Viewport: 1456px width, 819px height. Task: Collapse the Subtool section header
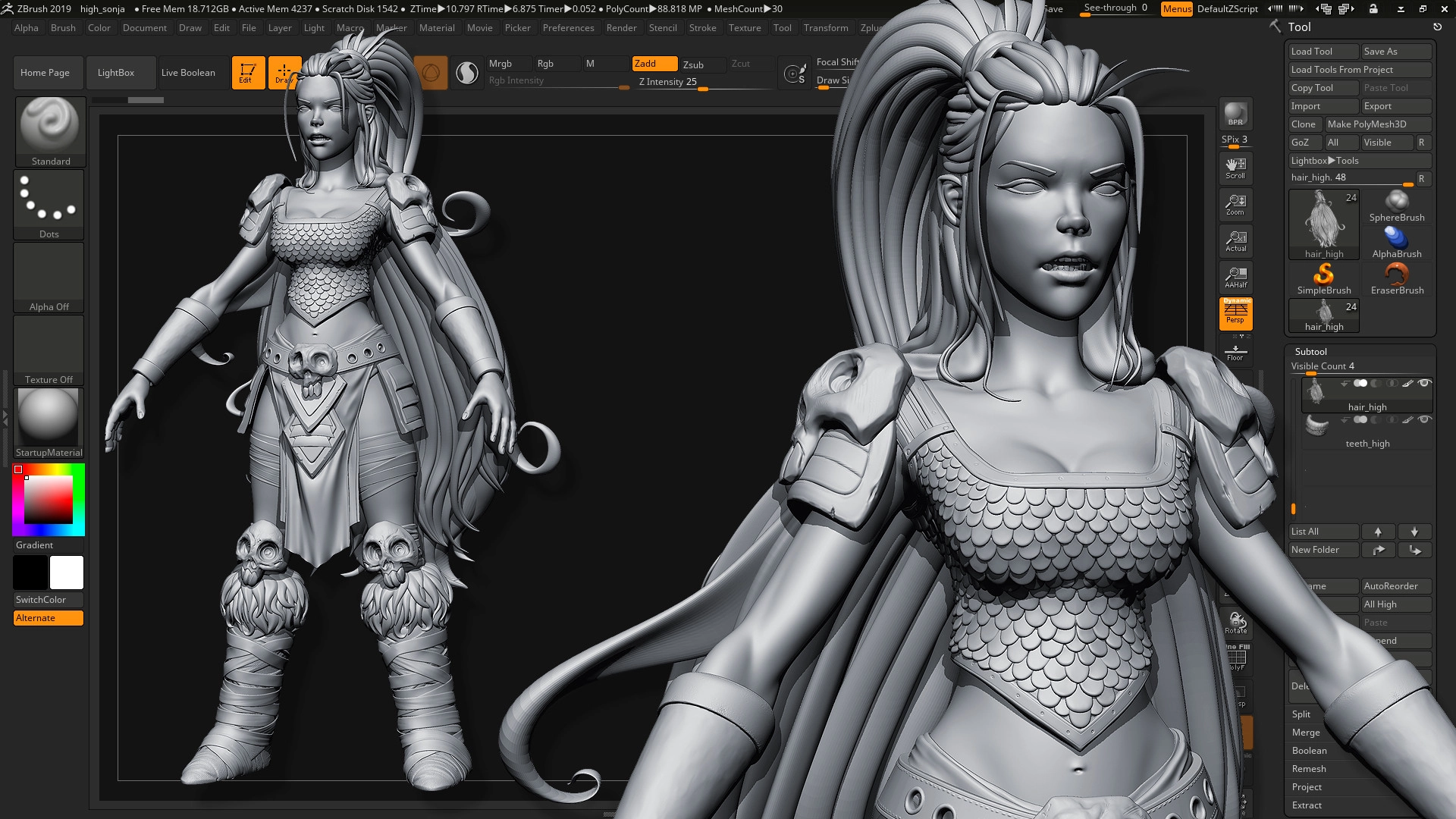1311,352
